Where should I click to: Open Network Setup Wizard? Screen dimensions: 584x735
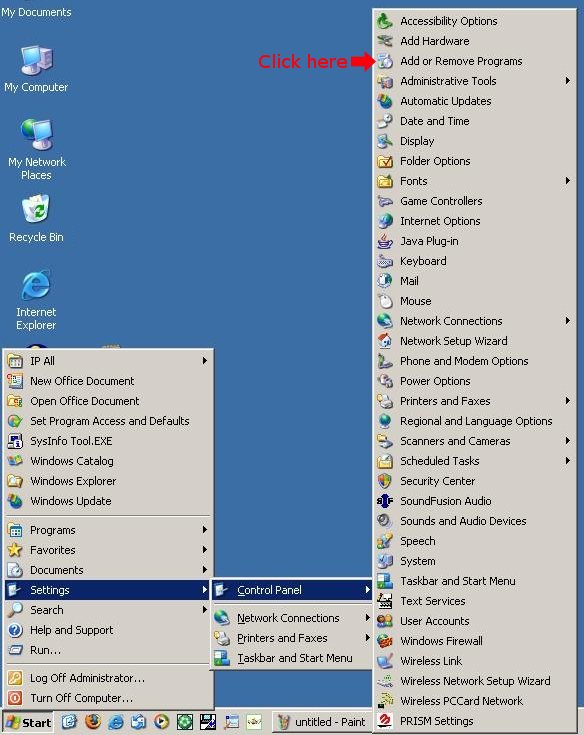[x=475, y=341]
